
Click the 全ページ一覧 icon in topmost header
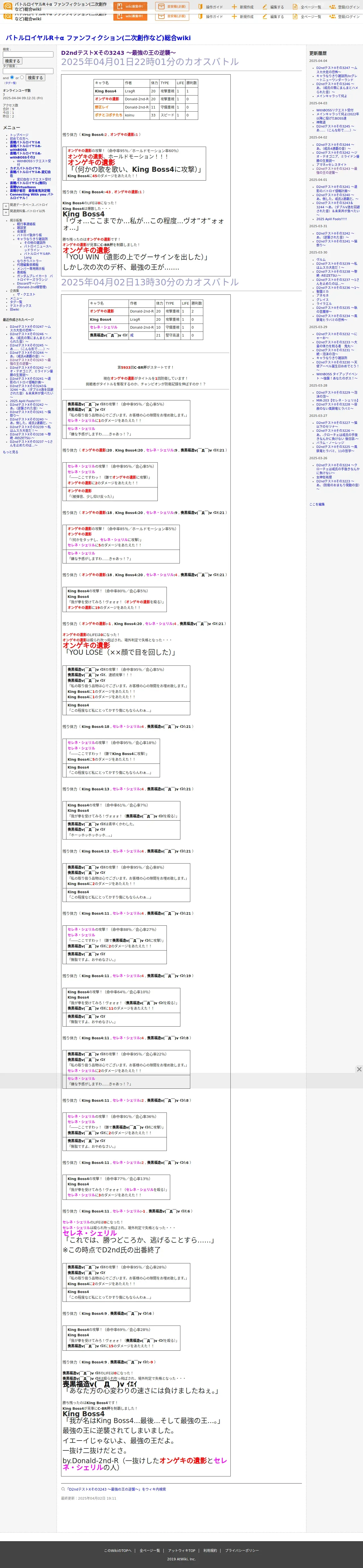(x=295, y=7)
